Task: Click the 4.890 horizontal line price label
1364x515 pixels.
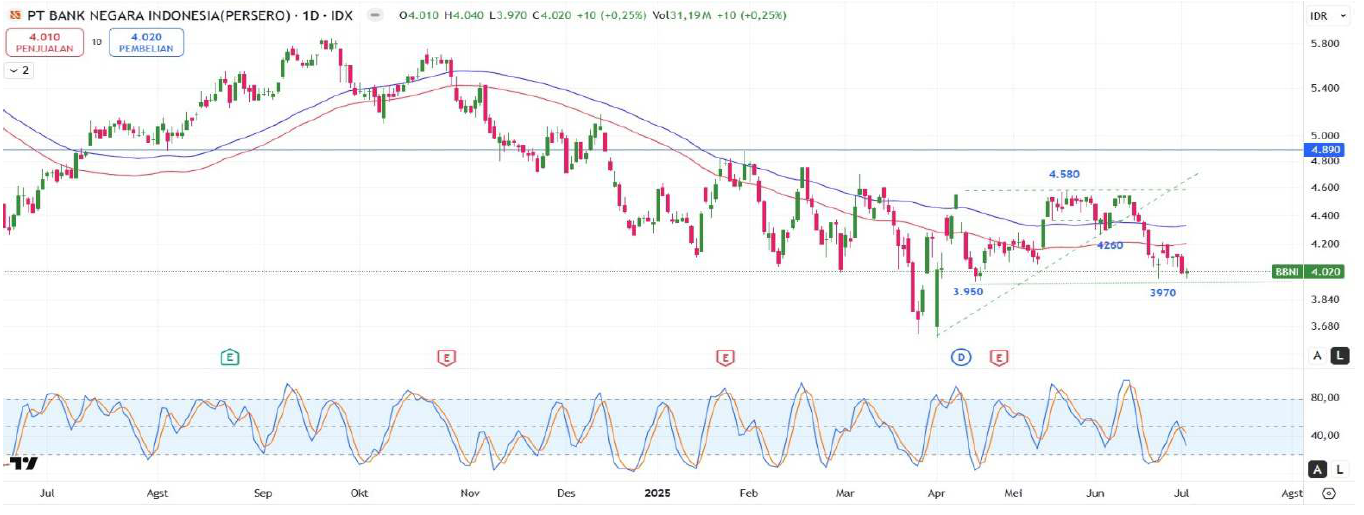Action: pos(1326,150)
